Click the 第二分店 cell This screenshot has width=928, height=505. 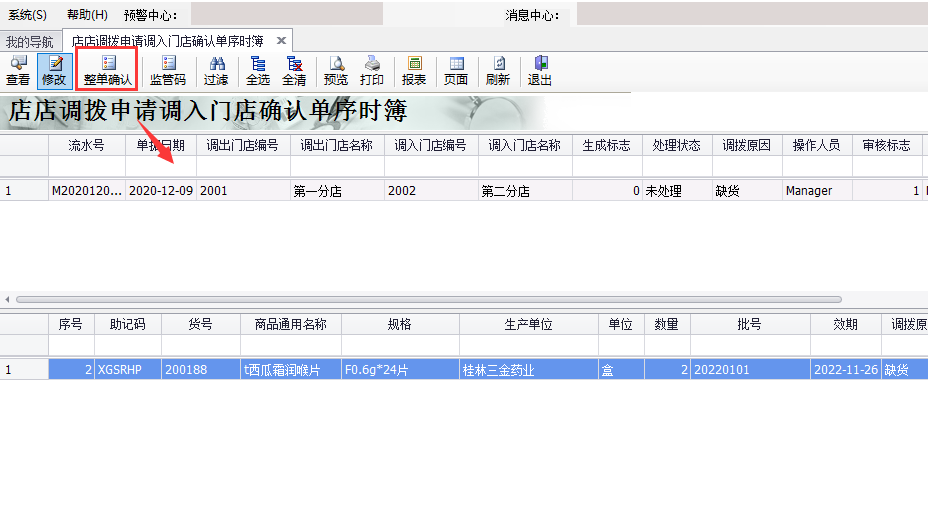point(525,191)
